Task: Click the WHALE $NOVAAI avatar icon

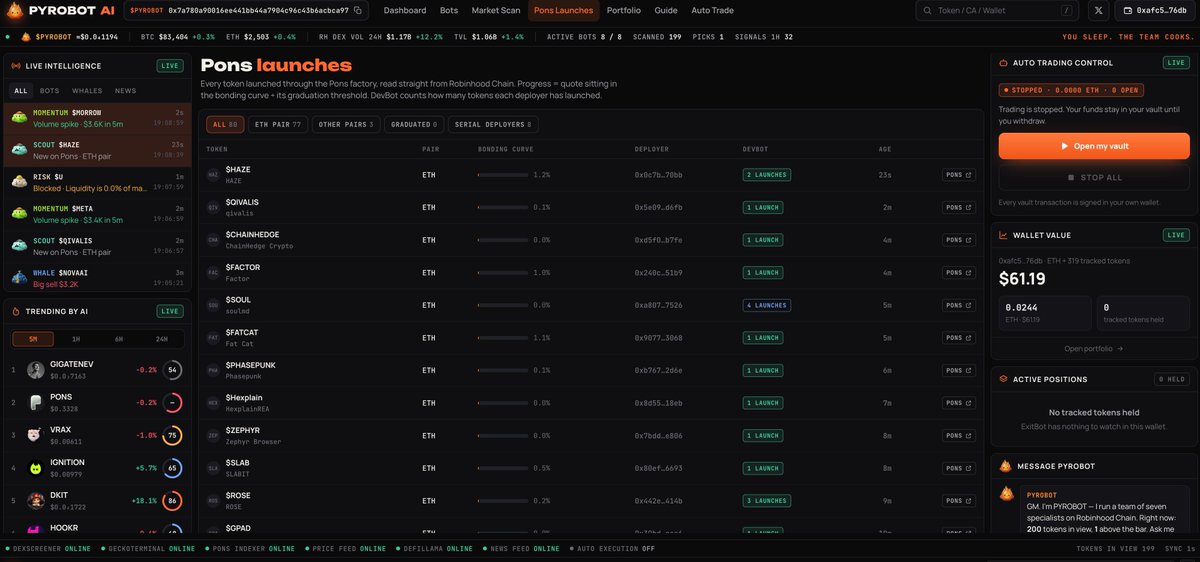Action: tap(19, 277)
